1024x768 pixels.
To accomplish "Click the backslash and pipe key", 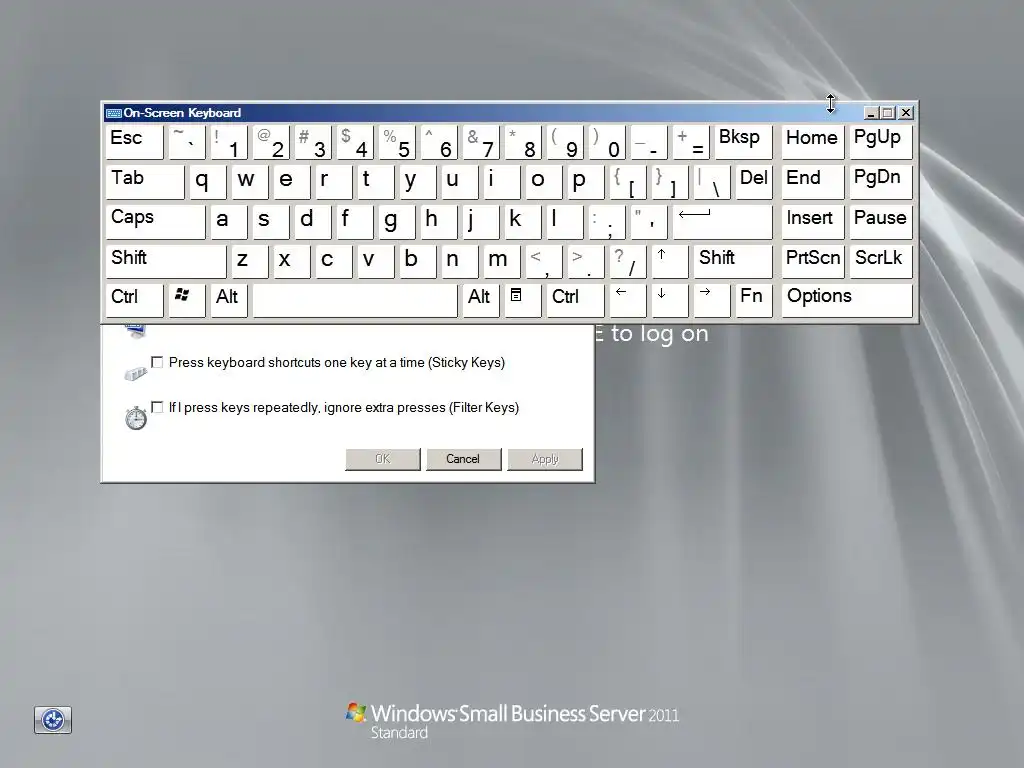I will 711,182.
